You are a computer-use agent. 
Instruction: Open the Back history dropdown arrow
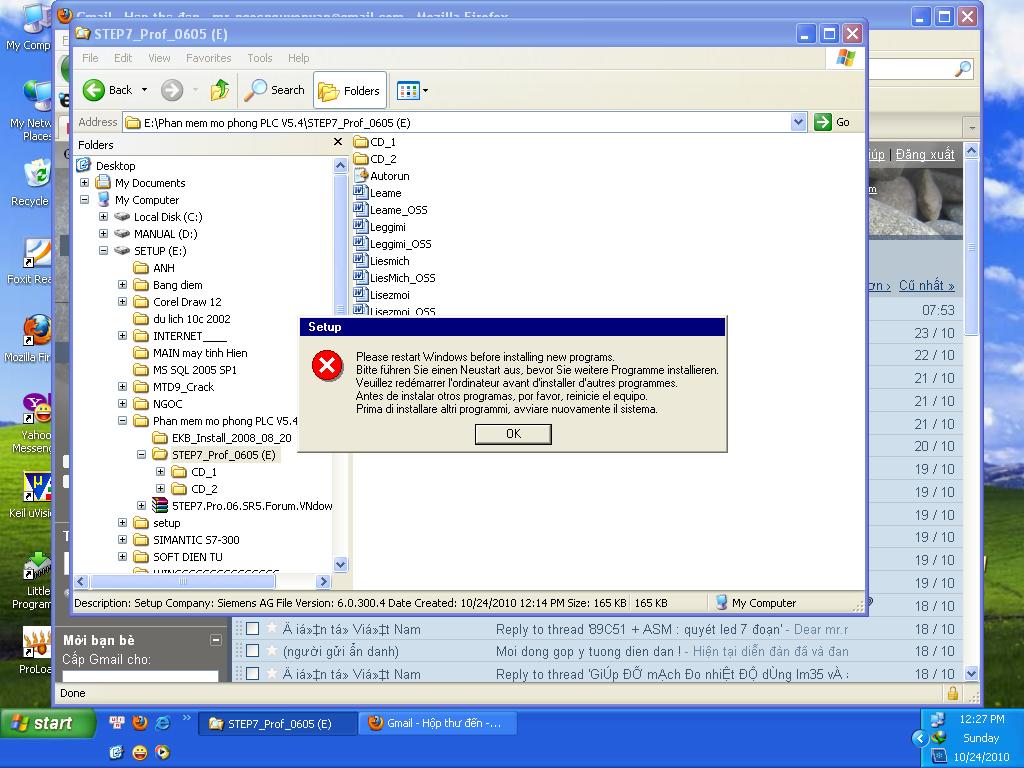tap(144, 90)
